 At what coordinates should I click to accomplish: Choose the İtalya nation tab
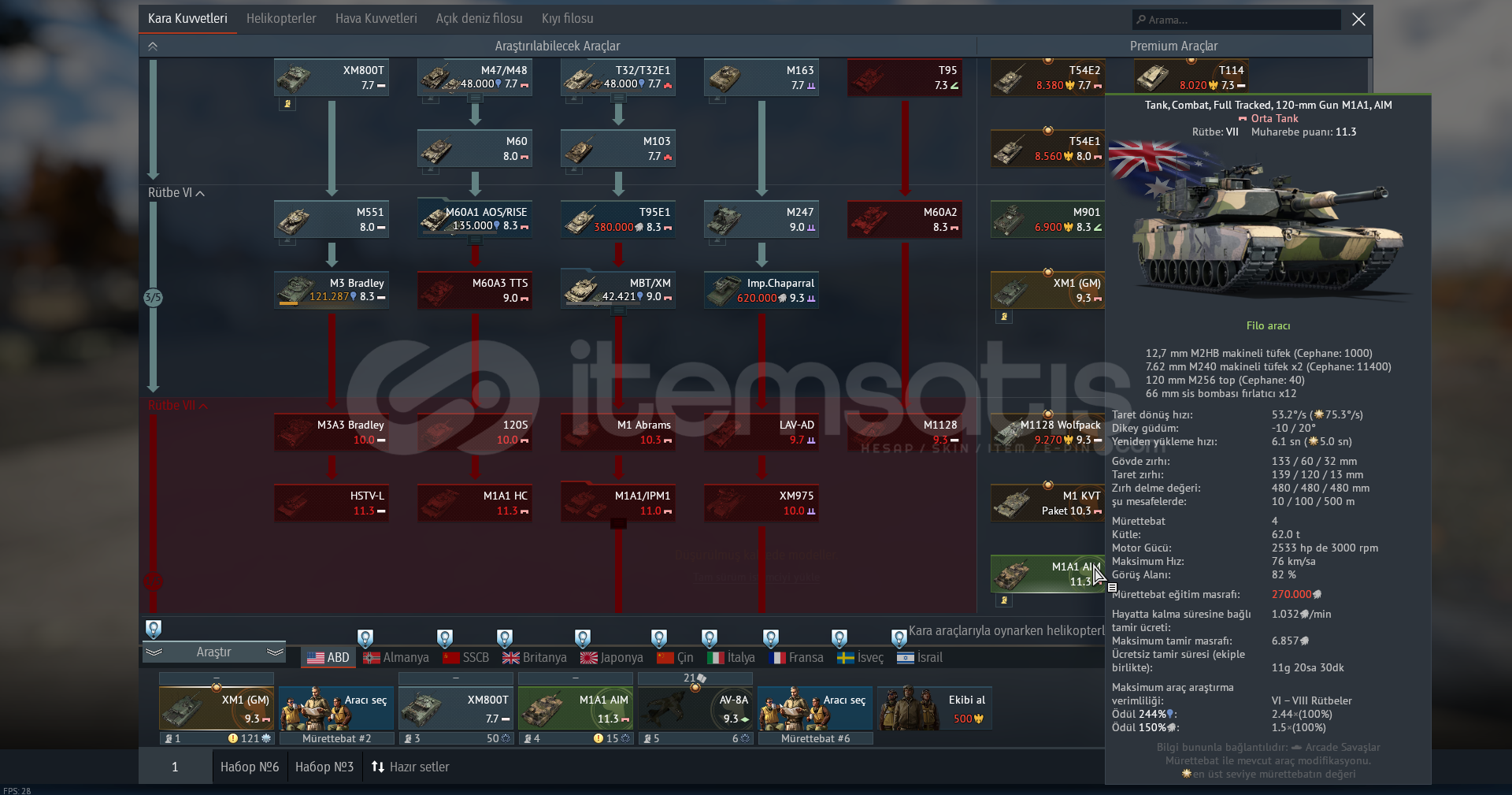tap(732, 657)
